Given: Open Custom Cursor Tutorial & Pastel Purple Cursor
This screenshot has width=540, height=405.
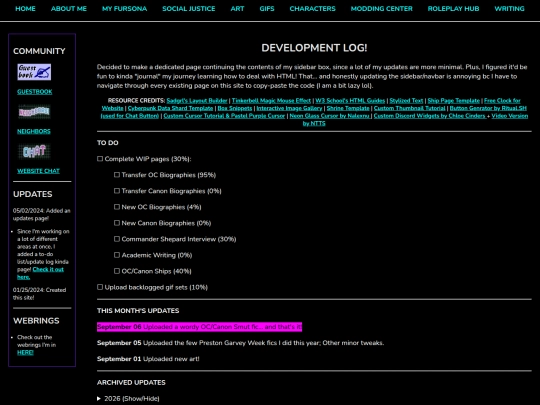Looking at the screenshot, I should pyautogui.click(x=224, y=116).
